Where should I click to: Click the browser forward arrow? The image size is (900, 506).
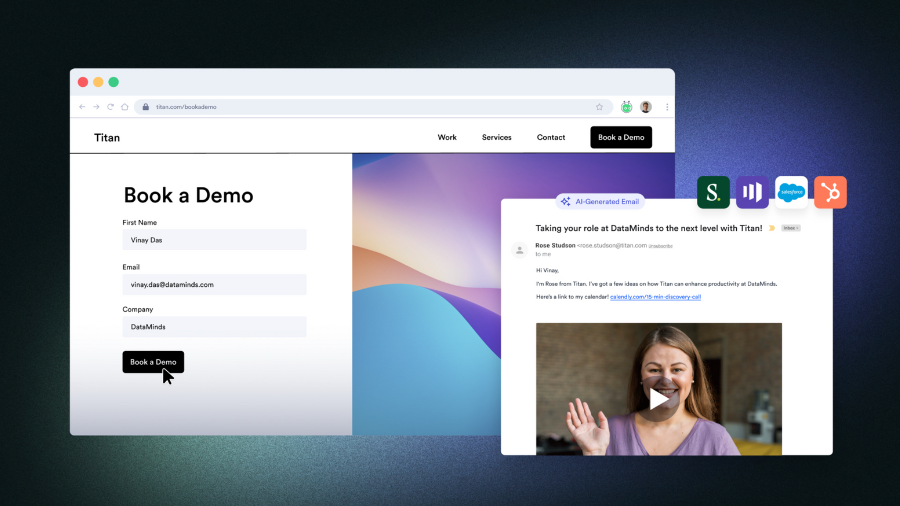(96, 107)
